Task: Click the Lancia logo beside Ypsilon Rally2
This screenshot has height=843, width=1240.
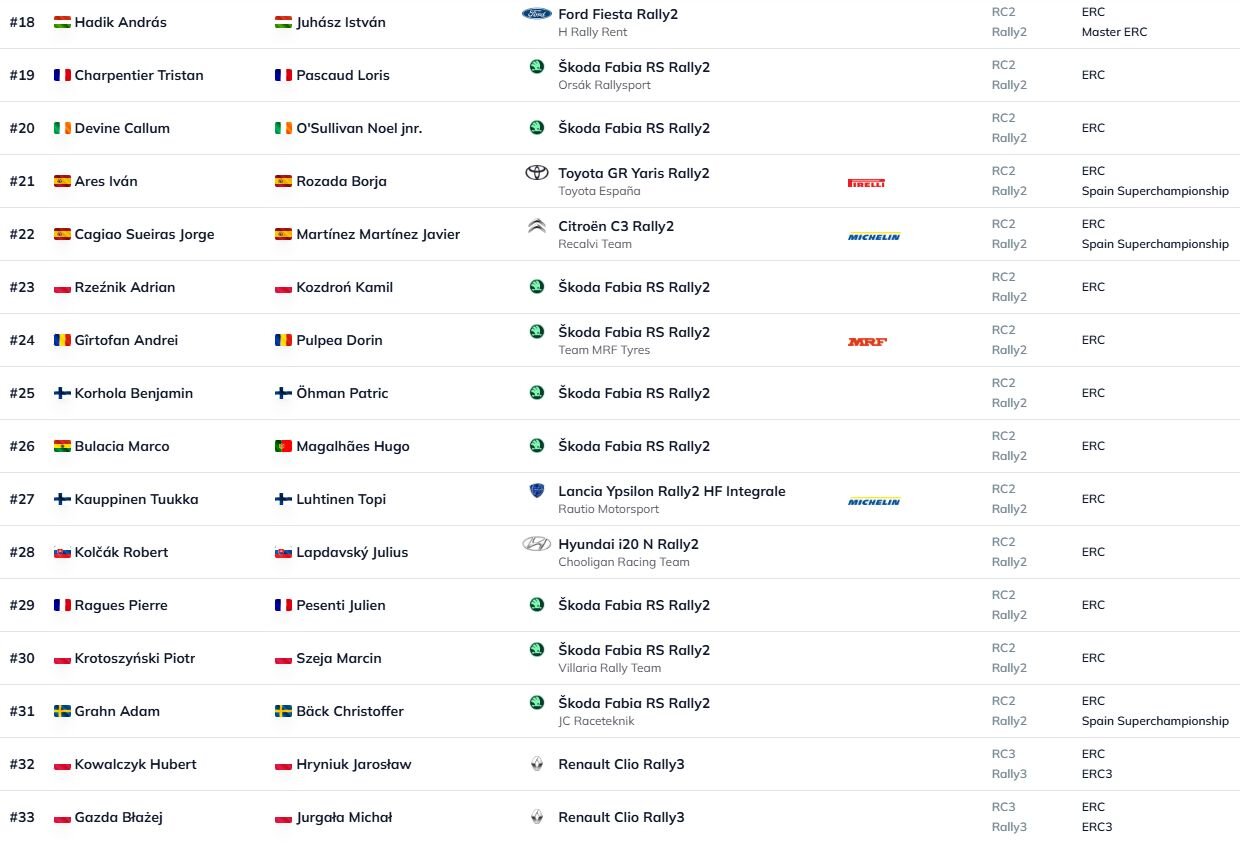Action: point(537,491)
